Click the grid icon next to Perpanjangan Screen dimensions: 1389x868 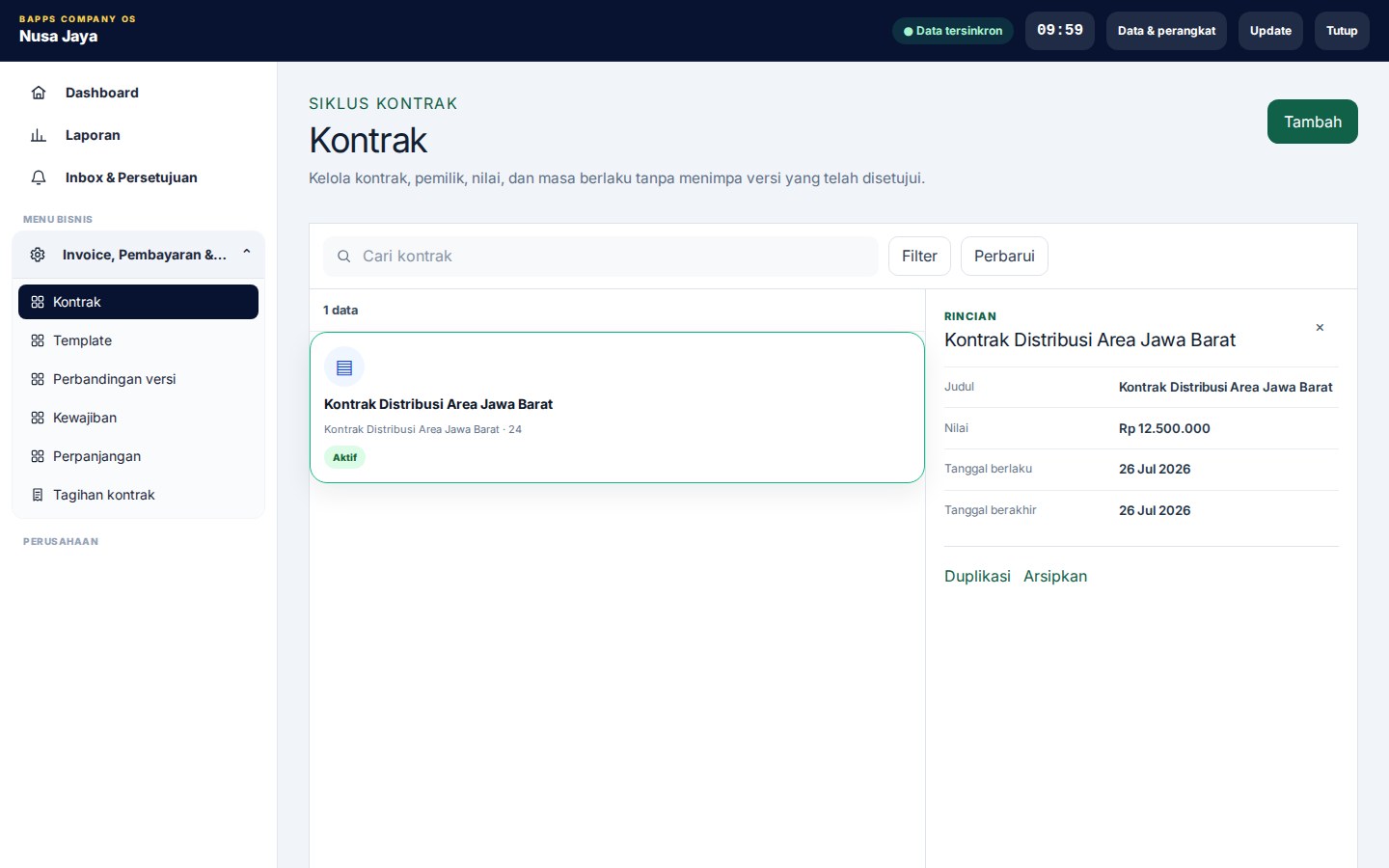click(x=38, y=456)
